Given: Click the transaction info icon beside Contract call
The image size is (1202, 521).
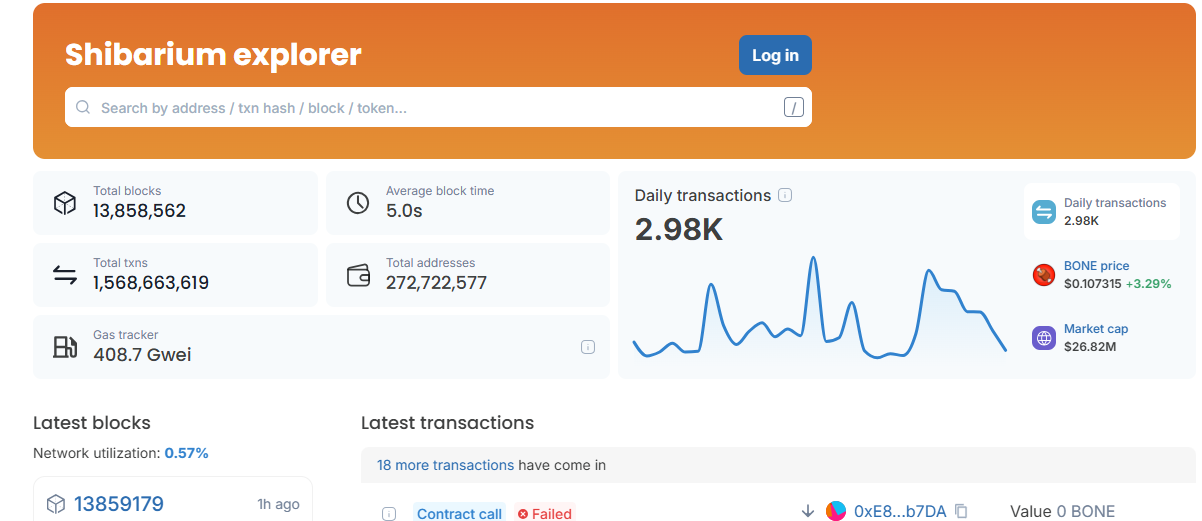Looking at the screenshot, I should pos(389,514).
